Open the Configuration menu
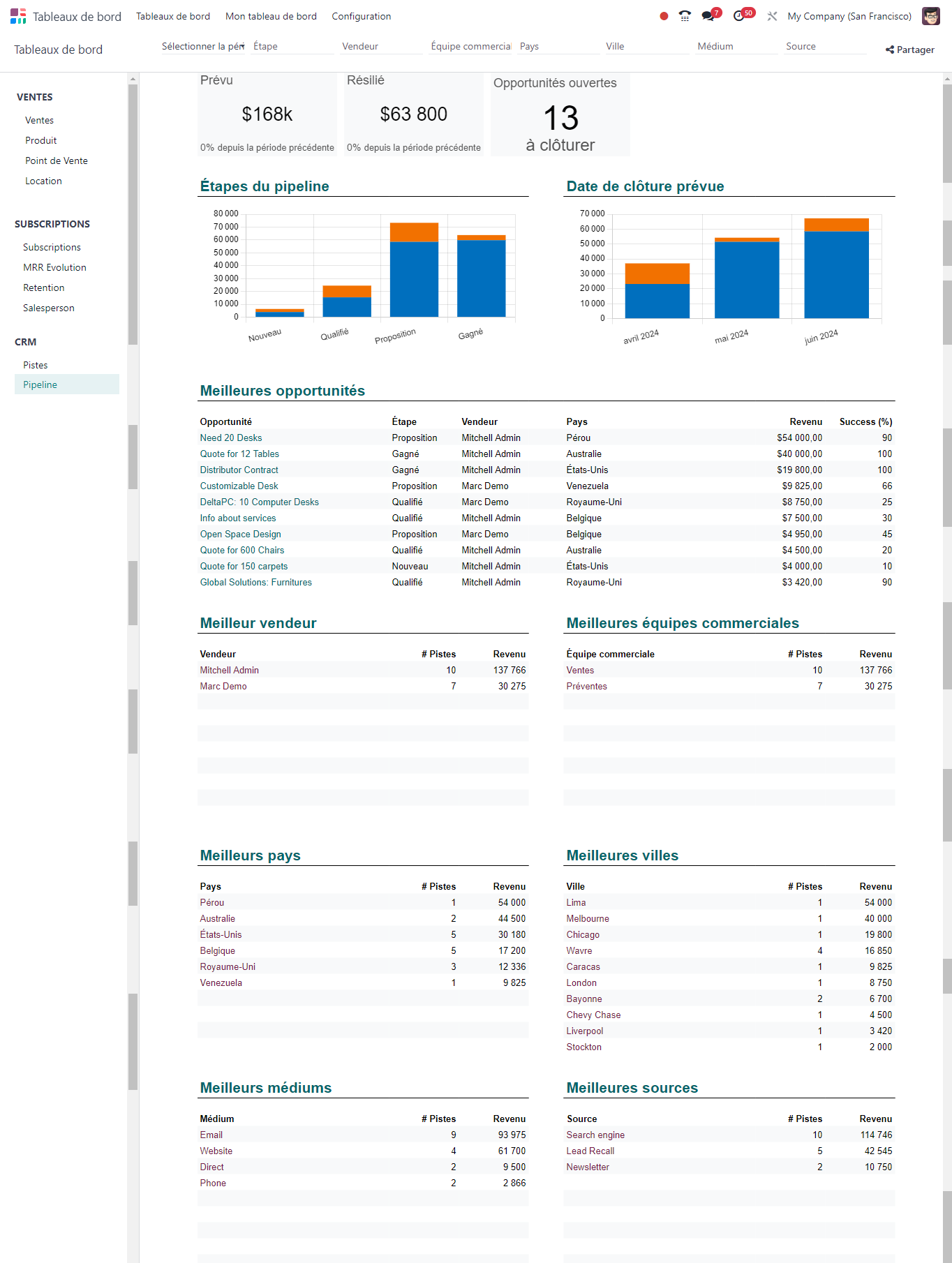Image resolution: width=952 pixels, height=1263 pixels. [361, 16]
